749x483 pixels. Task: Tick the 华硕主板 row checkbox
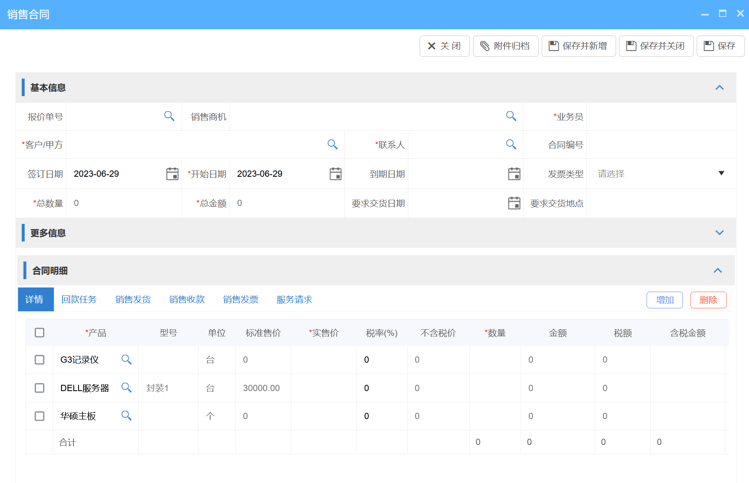pos(40,415)
